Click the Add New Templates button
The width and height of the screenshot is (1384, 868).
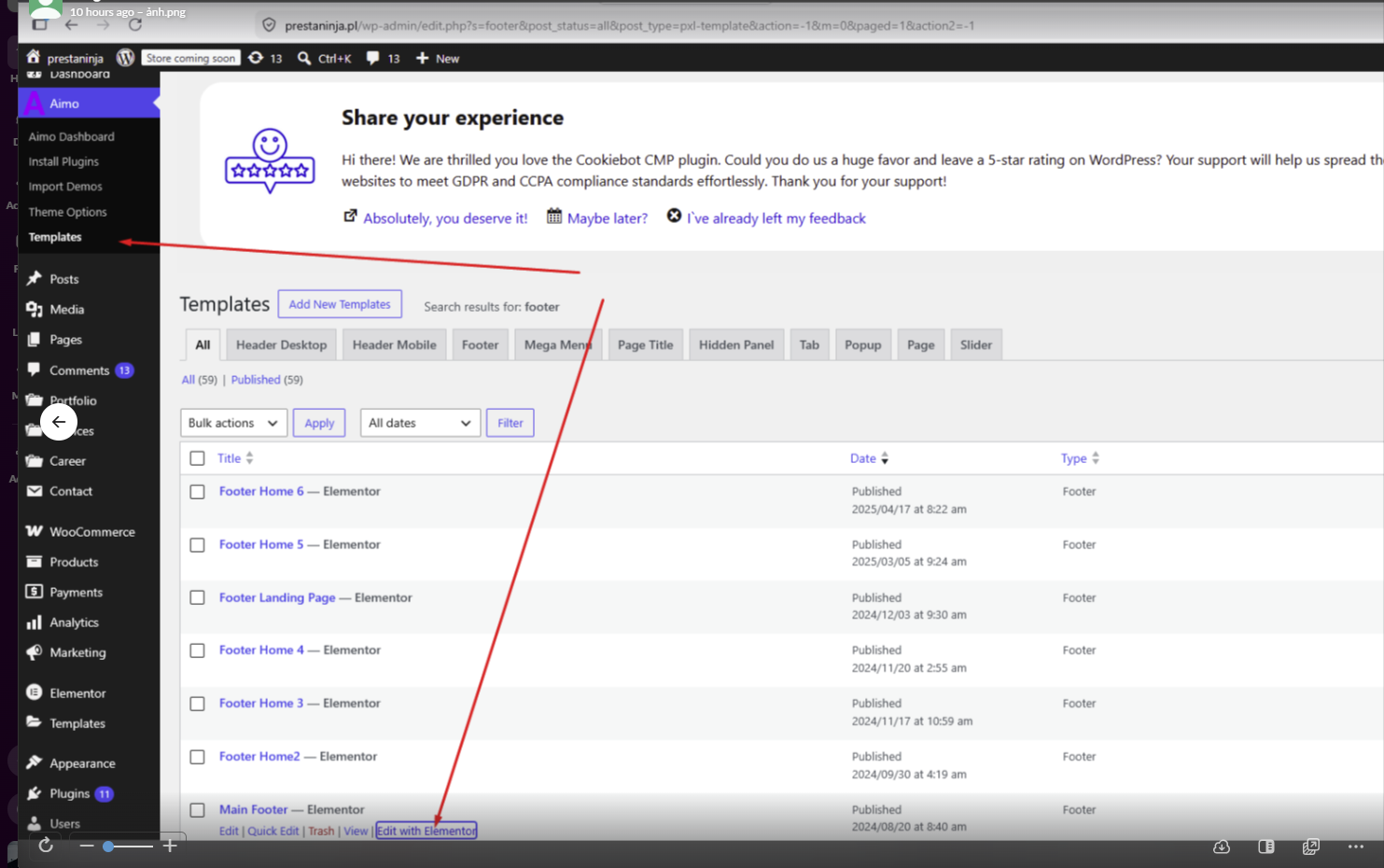click(x=340, y=304)
